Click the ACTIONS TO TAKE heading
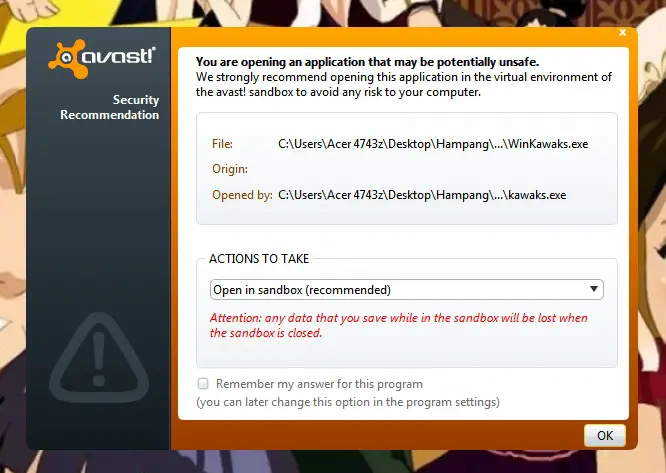666x473 pixels. tap(259, 259)
